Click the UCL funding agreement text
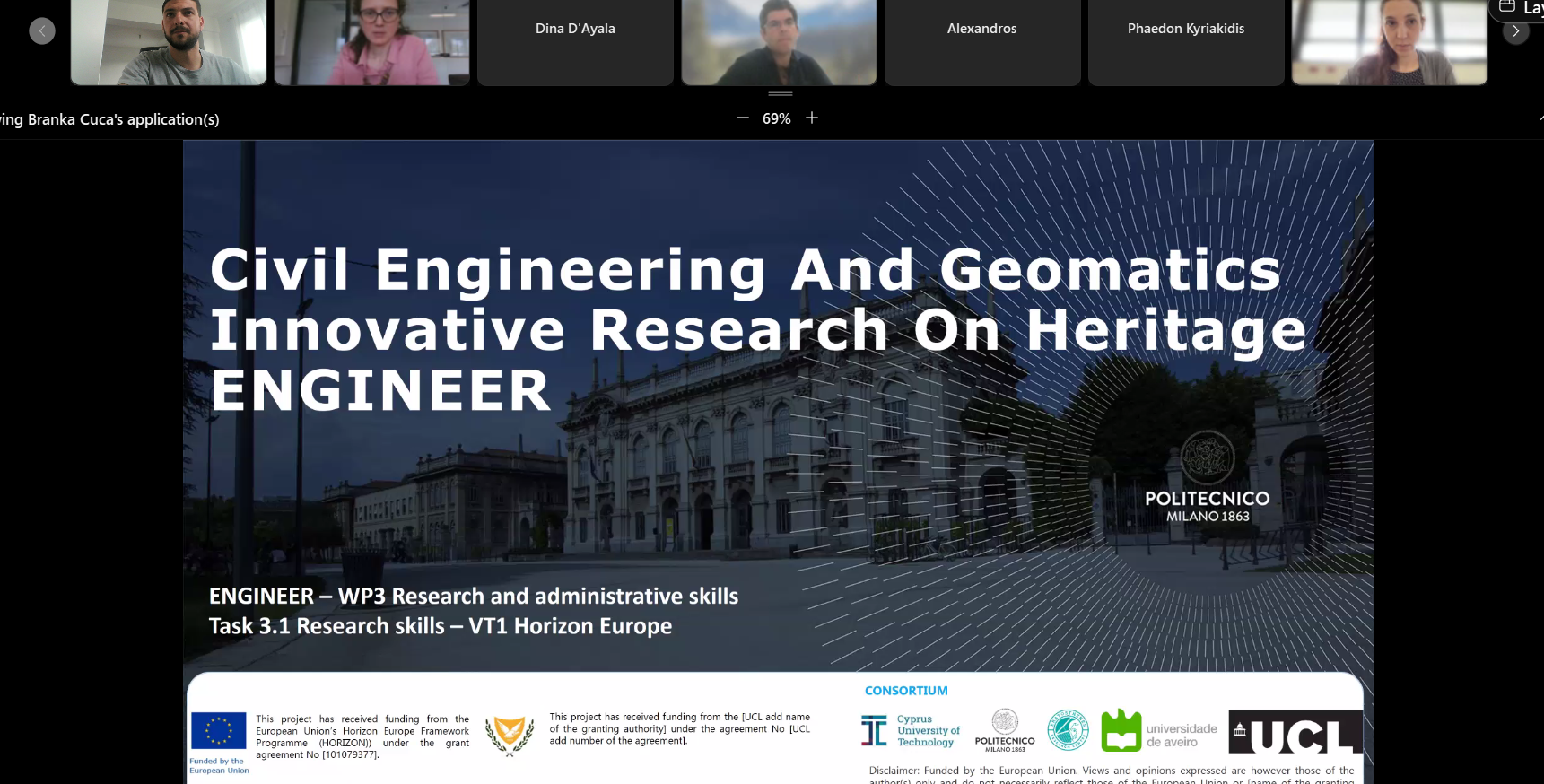The height and width of the screenshot is (784, 1544). [x=679, y=728]
